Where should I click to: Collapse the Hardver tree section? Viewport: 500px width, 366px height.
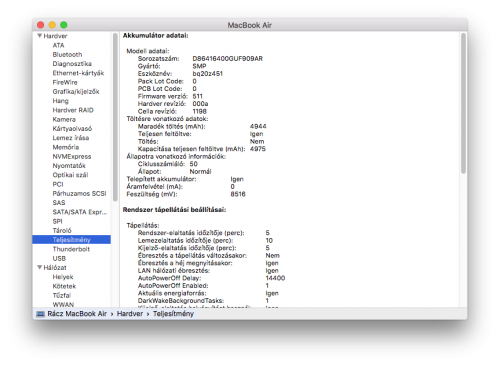(x=40, y=36)
